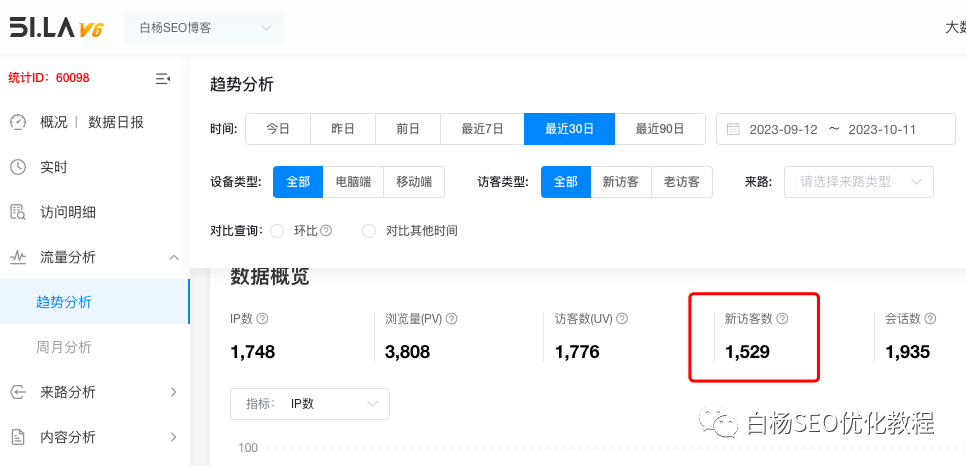The height and width of the screenshot is (466, 966).
Task: Click the 统计ID: 60098 label
Action: pos(49,78)
